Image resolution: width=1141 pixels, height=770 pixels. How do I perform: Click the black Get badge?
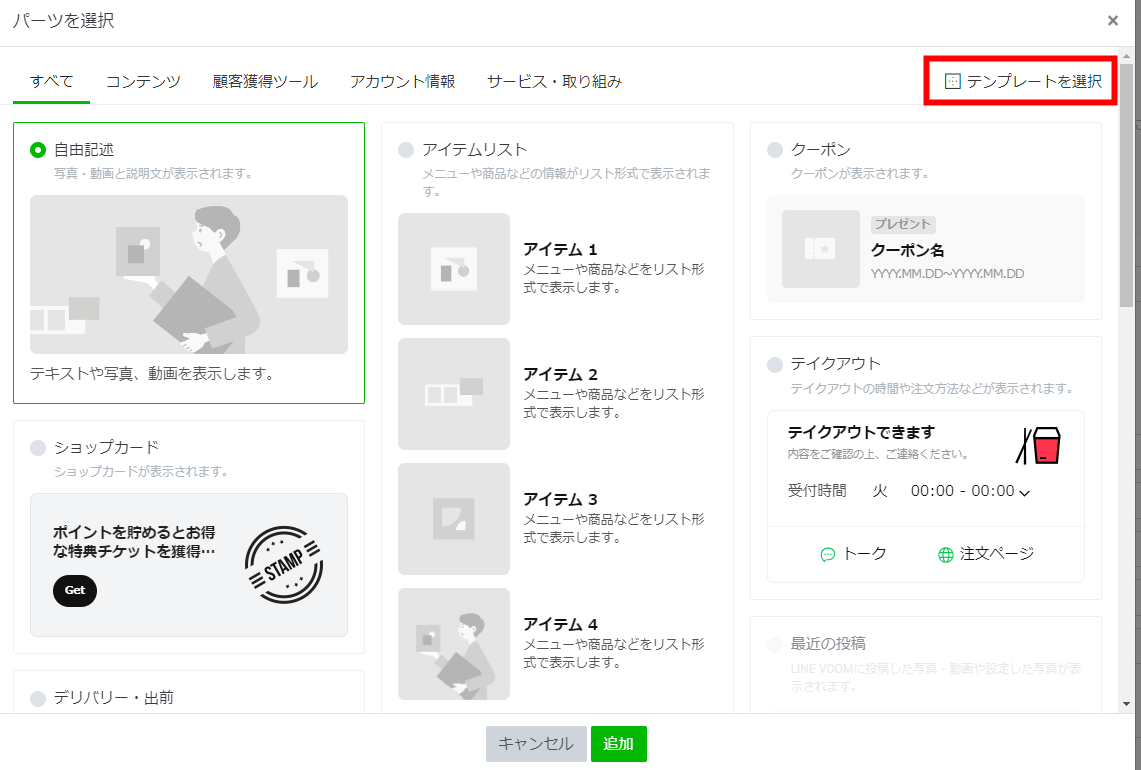(75, 590)
